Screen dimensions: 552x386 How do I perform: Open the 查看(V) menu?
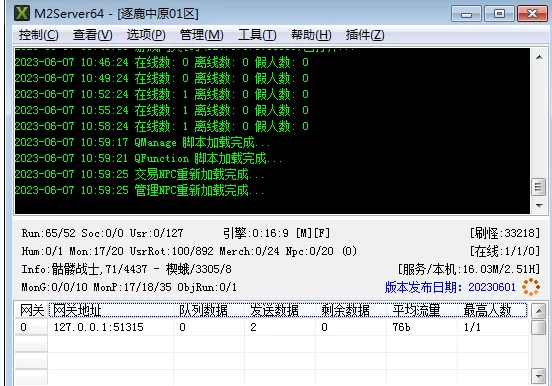pyautogui.click(x=93, y=35)
